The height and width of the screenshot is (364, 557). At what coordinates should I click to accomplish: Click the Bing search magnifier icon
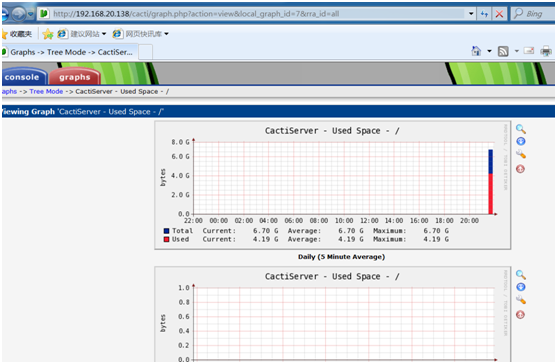(x=519, y=13)
